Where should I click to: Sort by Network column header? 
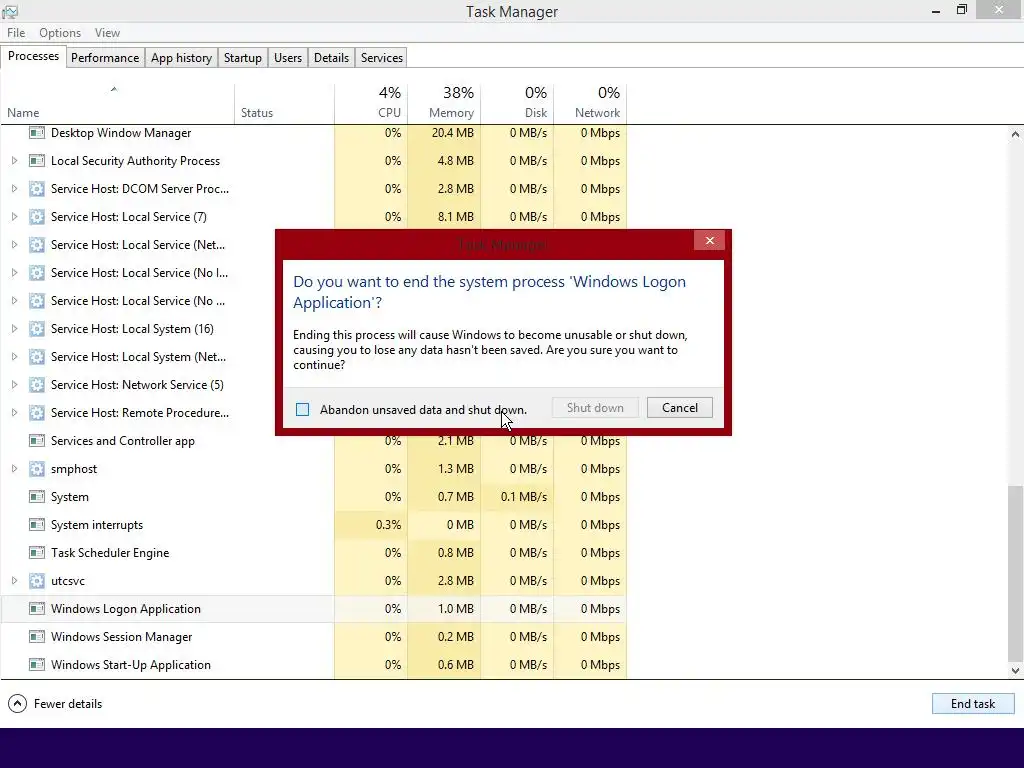pyautogui.click(x=590, y=104)
